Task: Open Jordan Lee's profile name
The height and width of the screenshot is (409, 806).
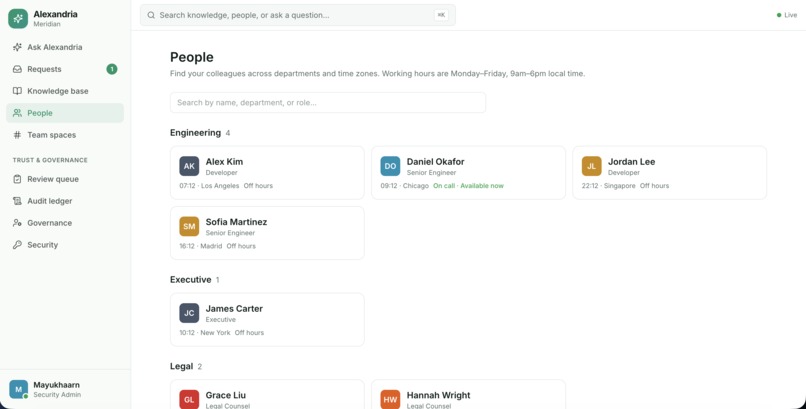Action: pos(631,162)
